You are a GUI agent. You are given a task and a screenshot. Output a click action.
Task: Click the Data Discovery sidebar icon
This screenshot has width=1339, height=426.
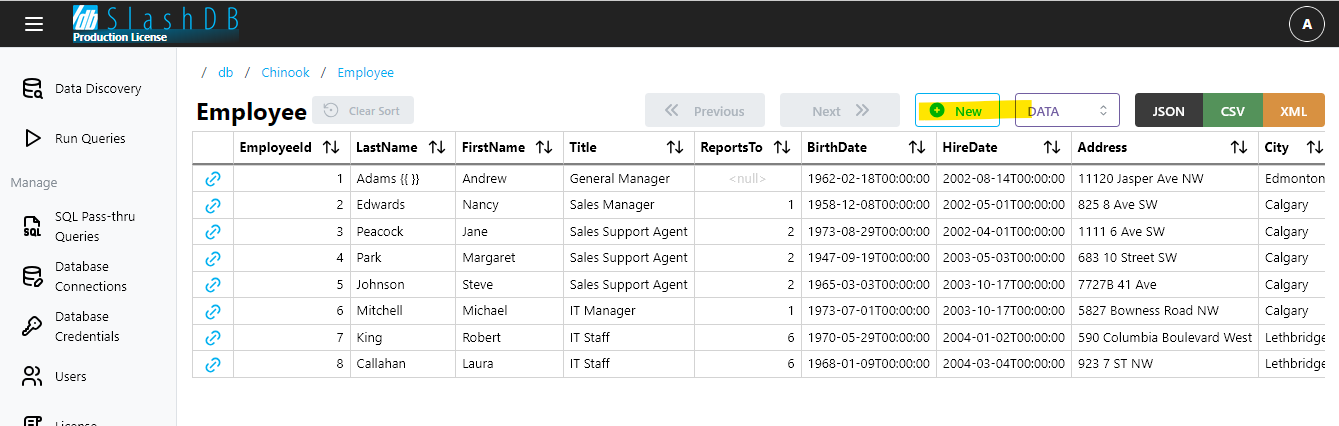coord(33,89)
